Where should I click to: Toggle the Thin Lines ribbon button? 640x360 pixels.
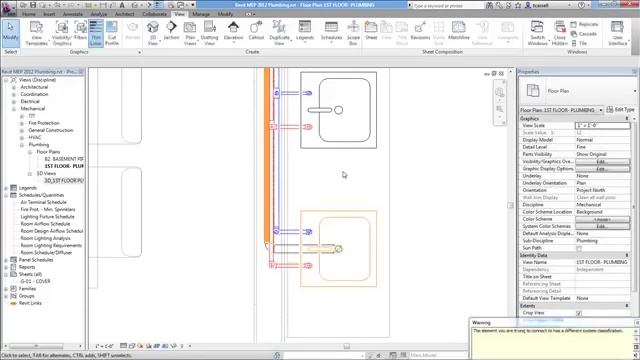(x=96, y=33)
